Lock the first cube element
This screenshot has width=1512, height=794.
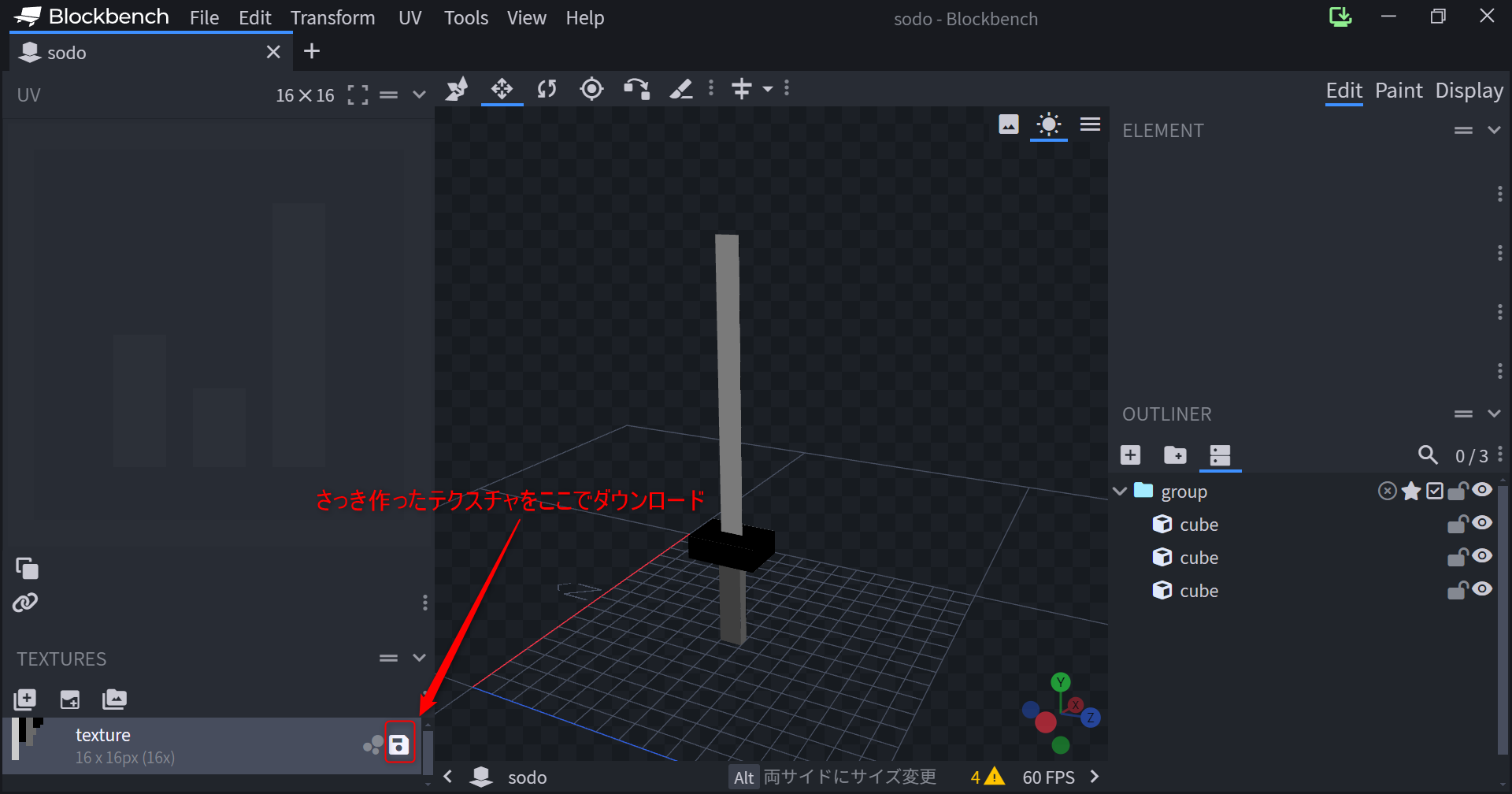tap(1458, 523)
